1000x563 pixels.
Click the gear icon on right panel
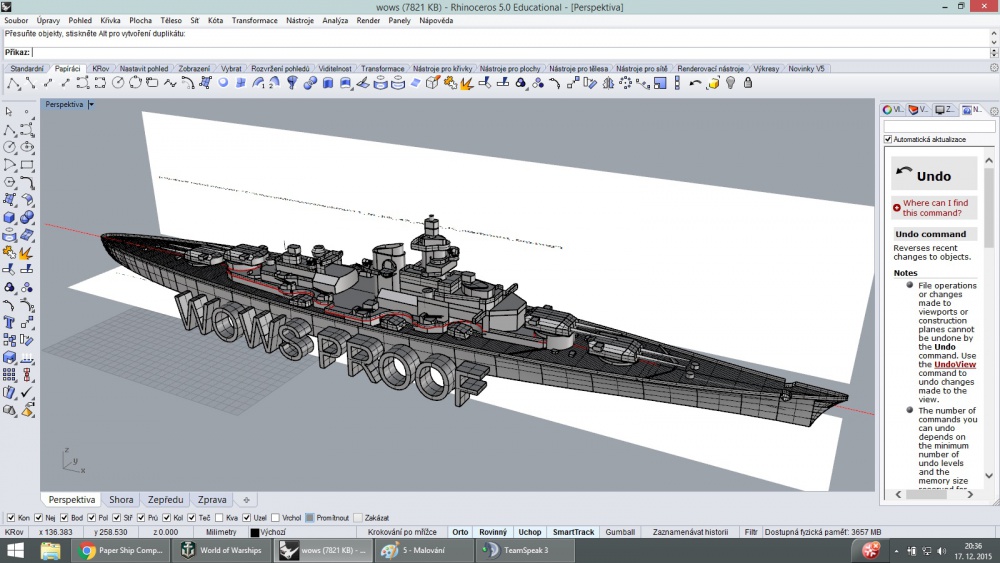pos(994,110)
